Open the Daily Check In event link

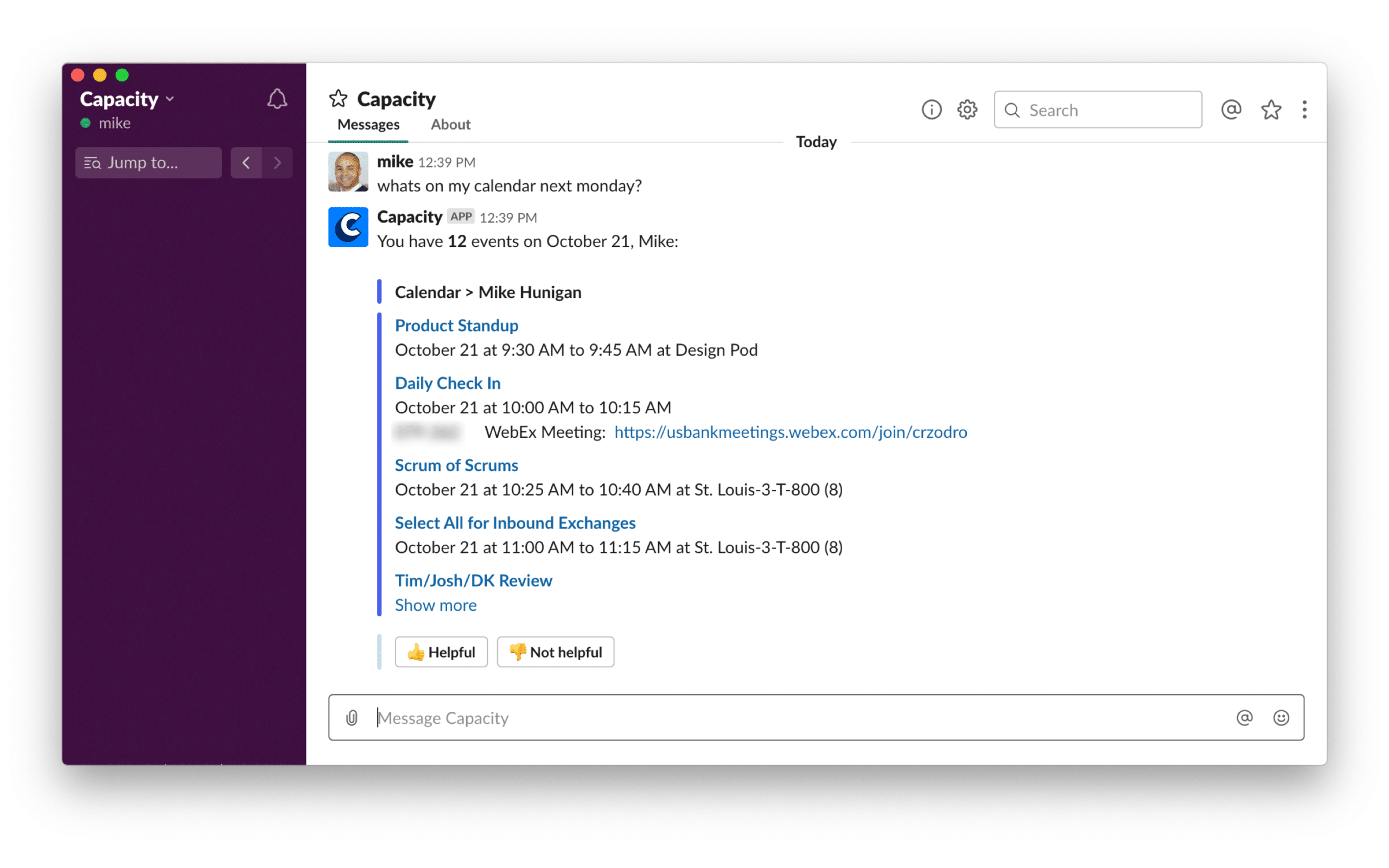click(x=448, y=383)
